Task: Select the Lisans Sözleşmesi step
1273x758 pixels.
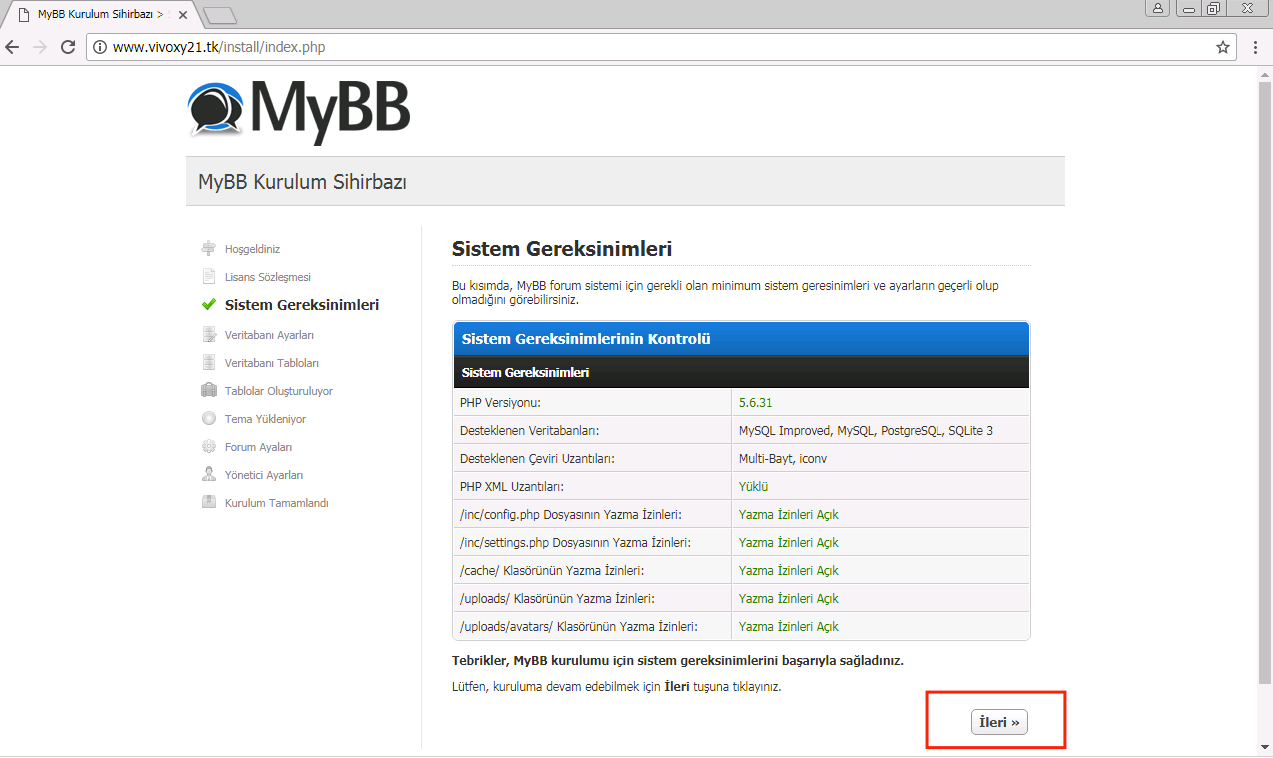Action: click(x=268, y=277)
